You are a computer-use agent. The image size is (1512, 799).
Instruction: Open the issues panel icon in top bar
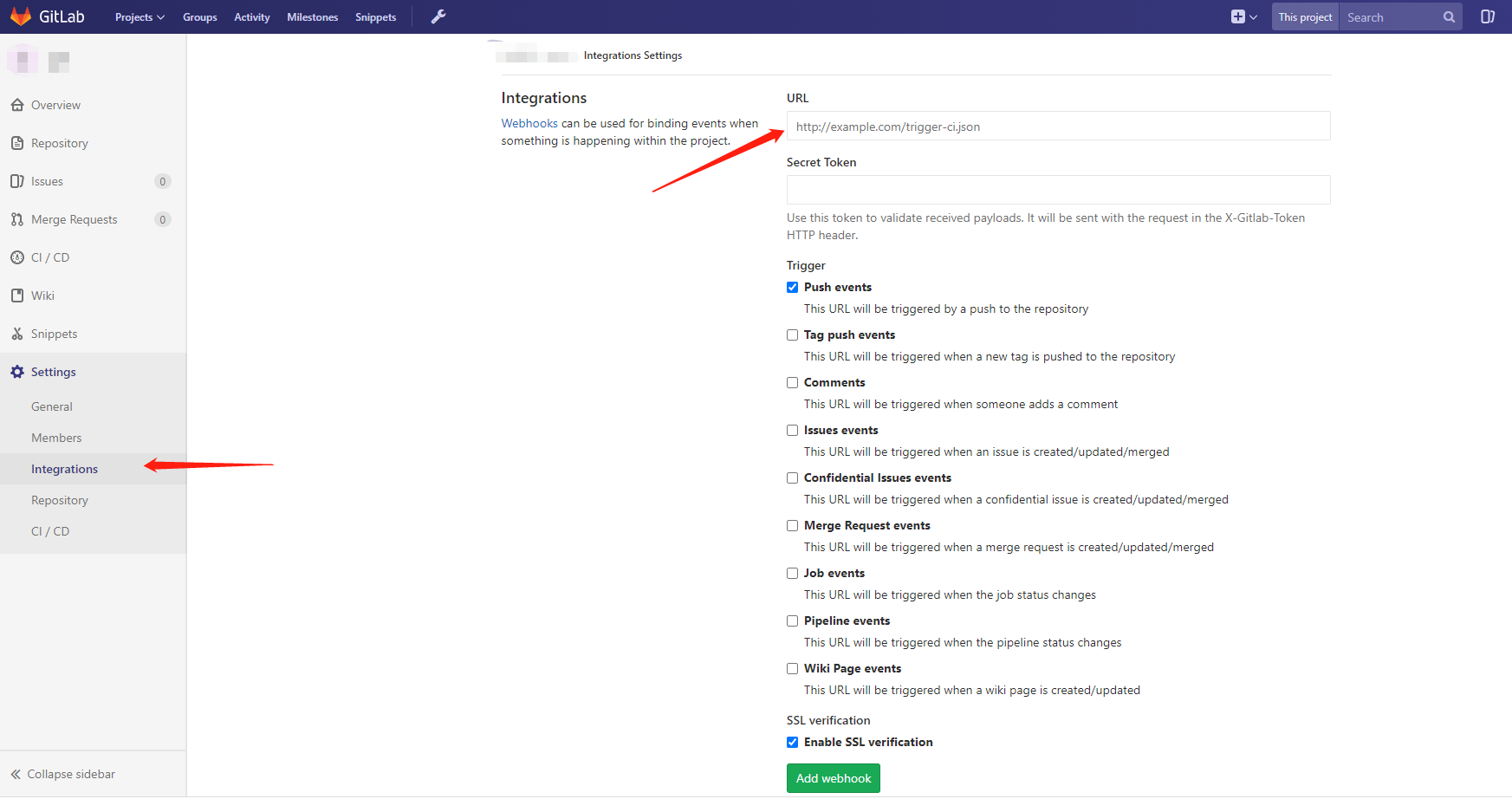pyautogui.click(x=1488, y=16)
